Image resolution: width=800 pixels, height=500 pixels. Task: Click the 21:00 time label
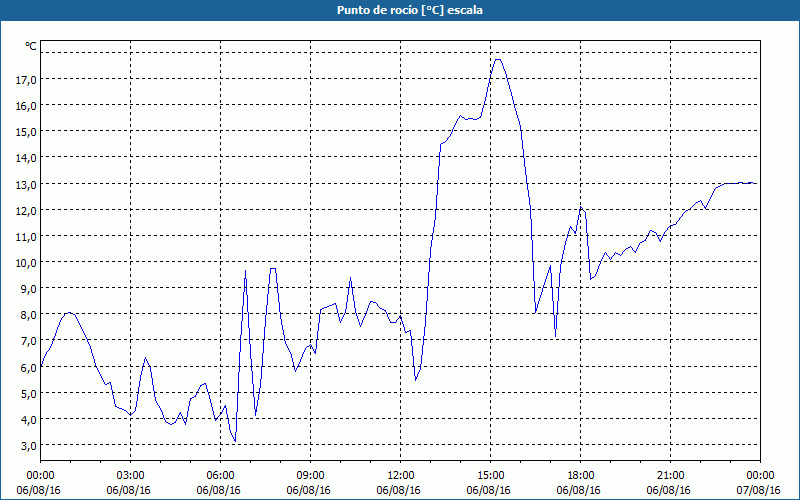pyautogui.click(x=670, y=476)
